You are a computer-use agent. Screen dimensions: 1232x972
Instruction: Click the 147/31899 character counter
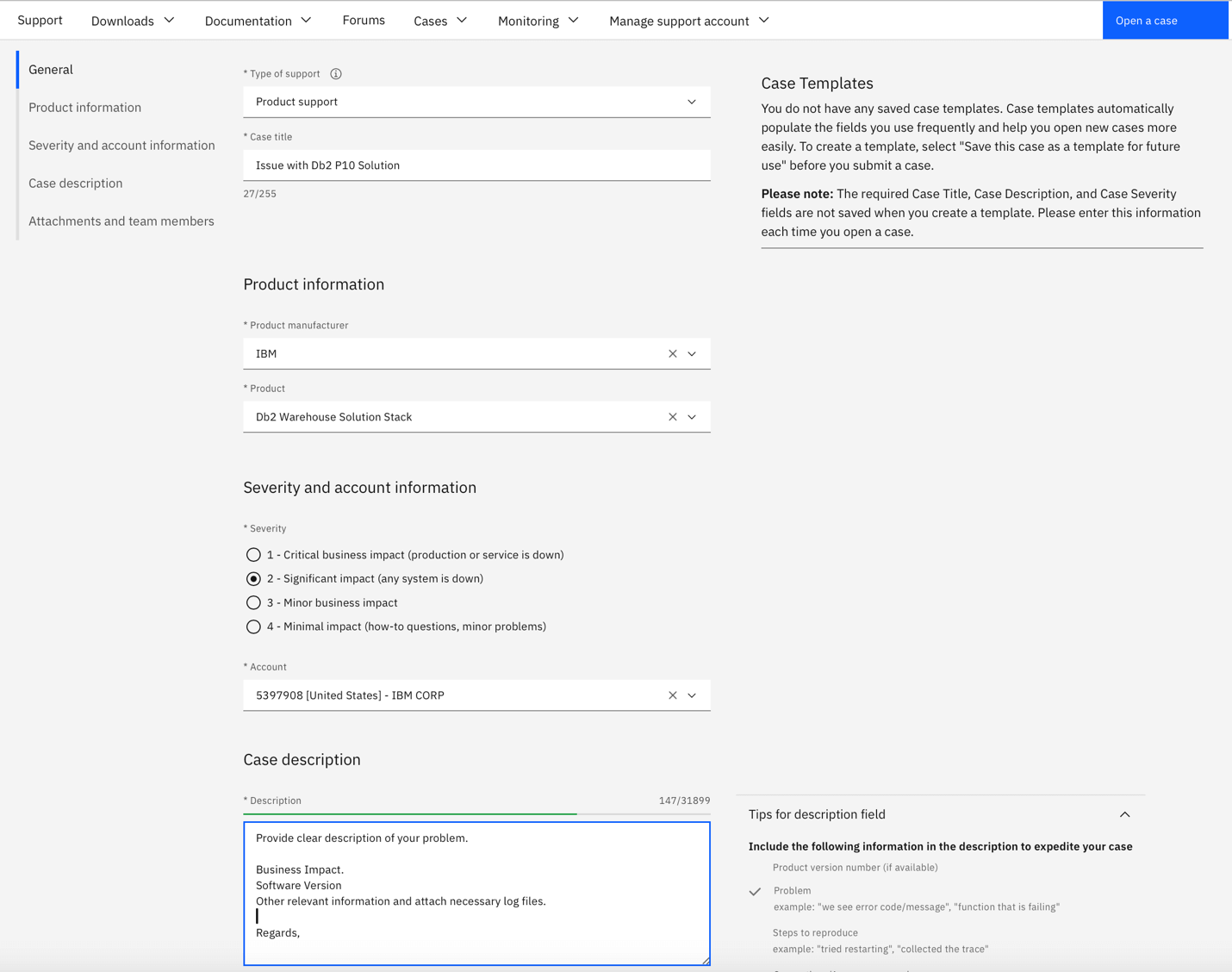pos(684,801)
